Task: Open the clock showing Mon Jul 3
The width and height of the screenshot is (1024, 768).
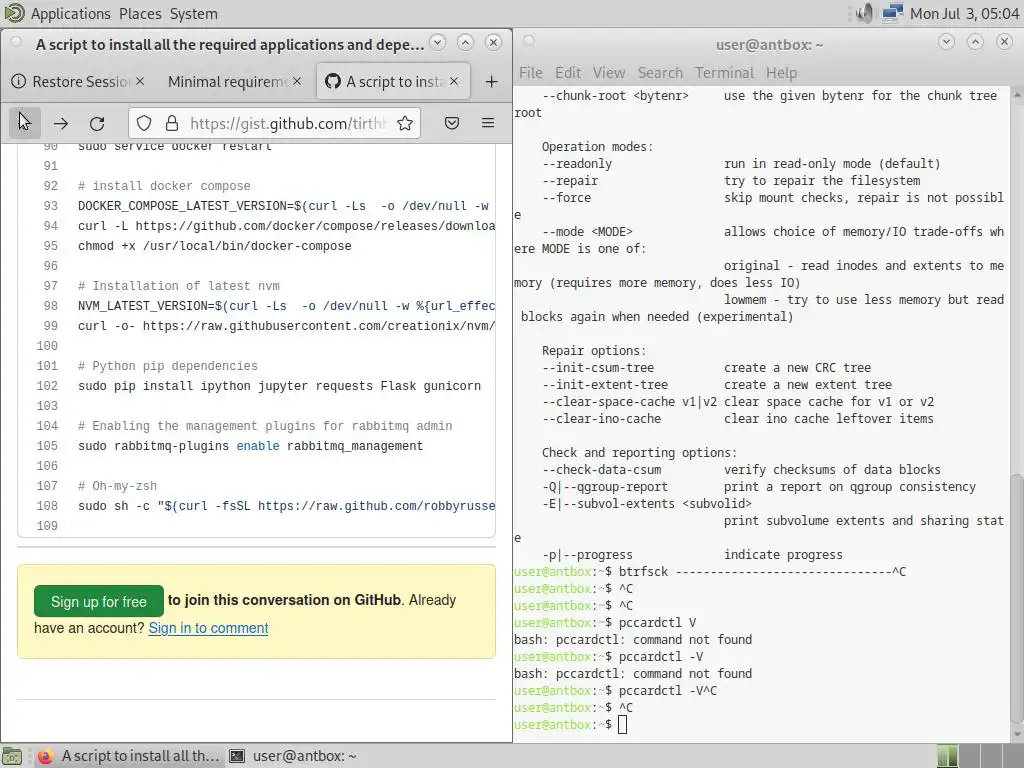Action: 964,13
